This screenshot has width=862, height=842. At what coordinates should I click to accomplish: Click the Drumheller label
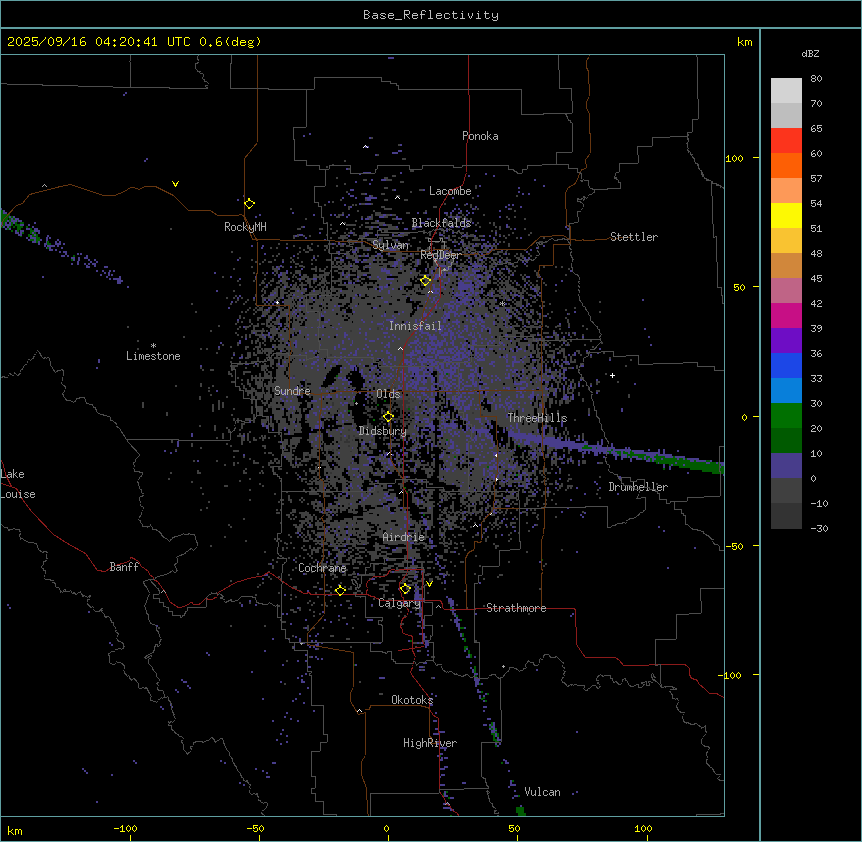638,487
